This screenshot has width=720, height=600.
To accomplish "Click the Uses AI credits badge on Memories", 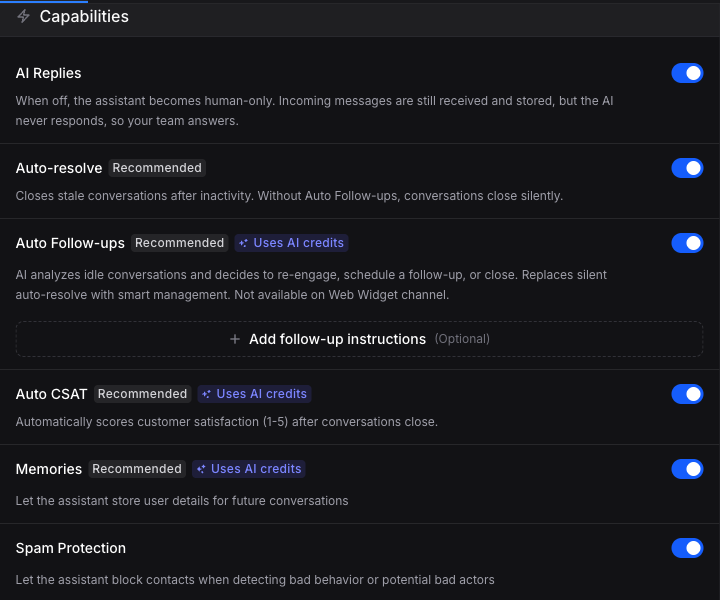I will tap(249, 469).
